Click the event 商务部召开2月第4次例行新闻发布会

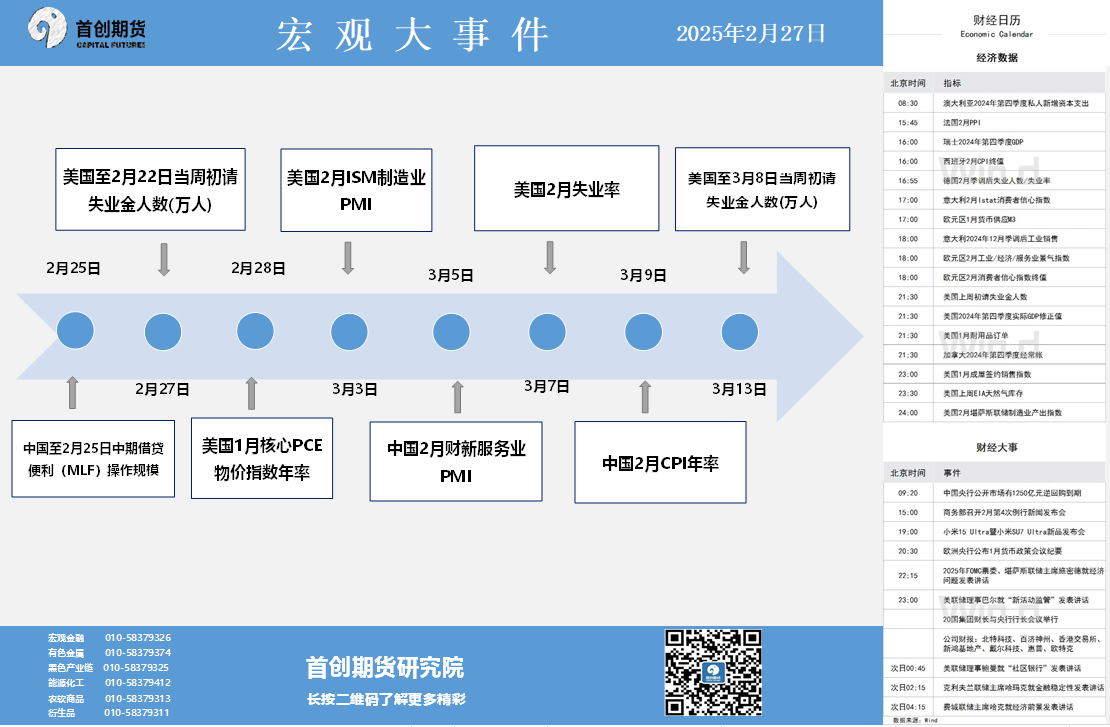coord(994,513)
